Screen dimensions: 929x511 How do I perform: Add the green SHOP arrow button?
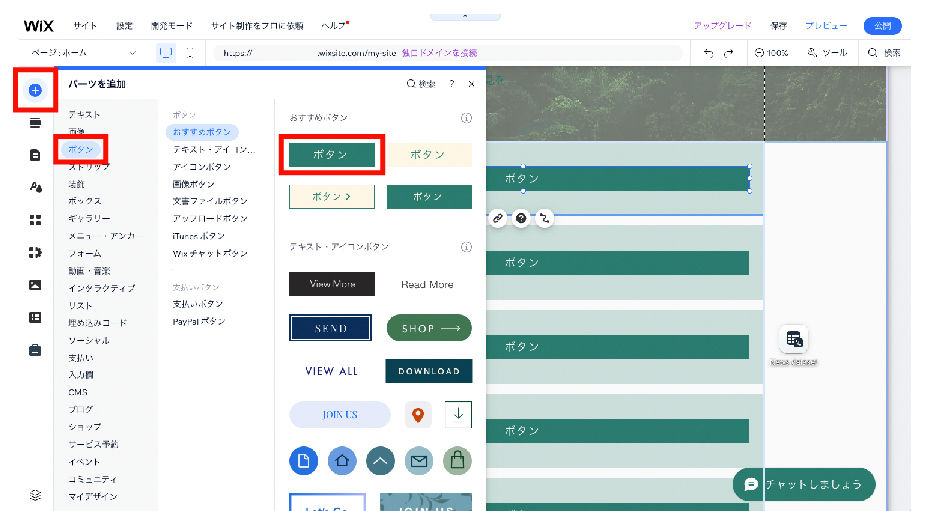pyautogui.click(x=429, y=328)
